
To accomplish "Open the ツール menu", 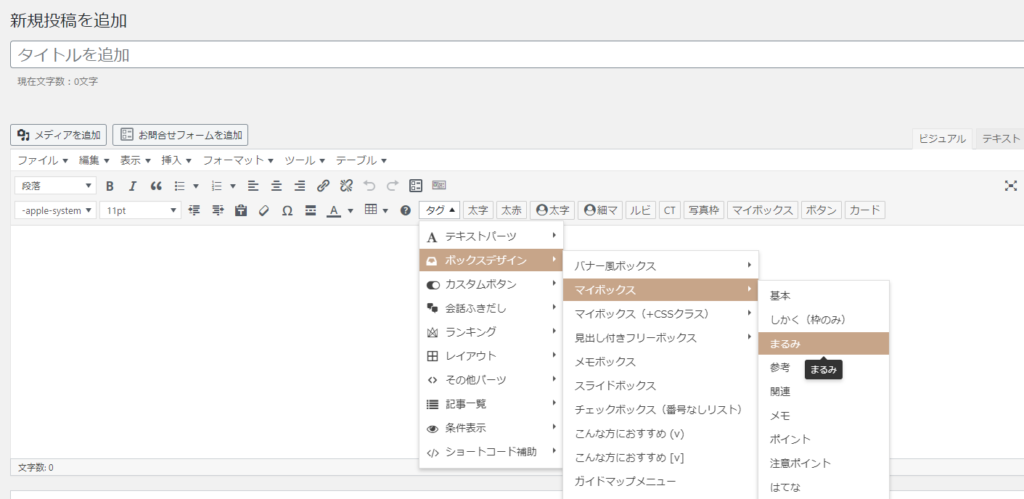I will pos(305,160).
